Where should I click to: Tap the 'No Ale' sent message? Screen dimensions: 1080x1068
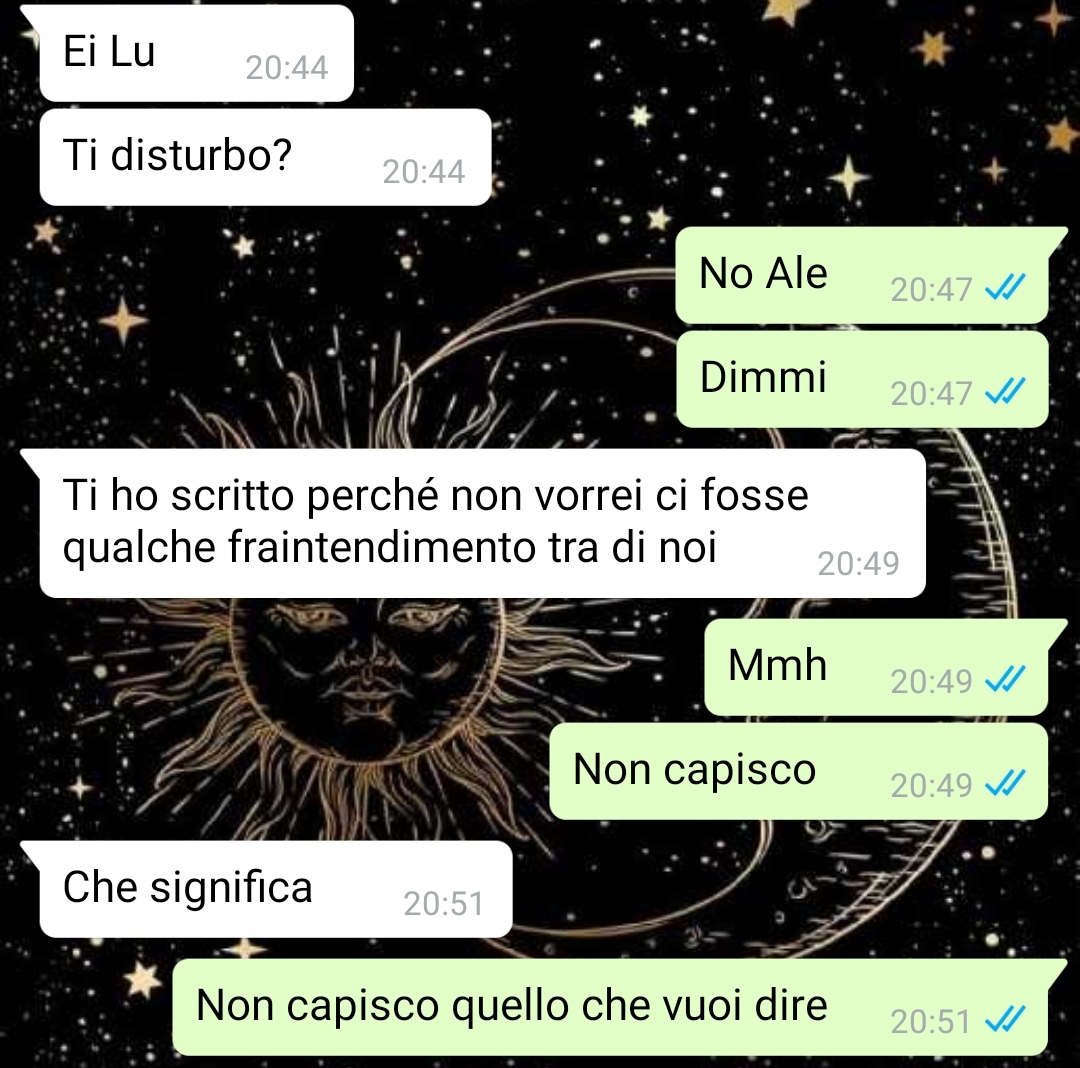[862, 275]
